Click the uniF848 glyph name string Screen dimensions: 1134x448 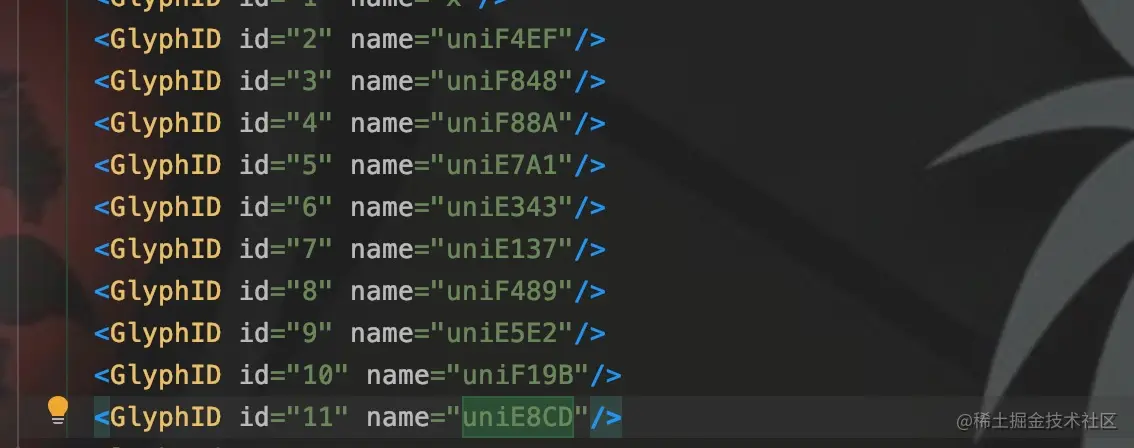click(x=502, y=81)
